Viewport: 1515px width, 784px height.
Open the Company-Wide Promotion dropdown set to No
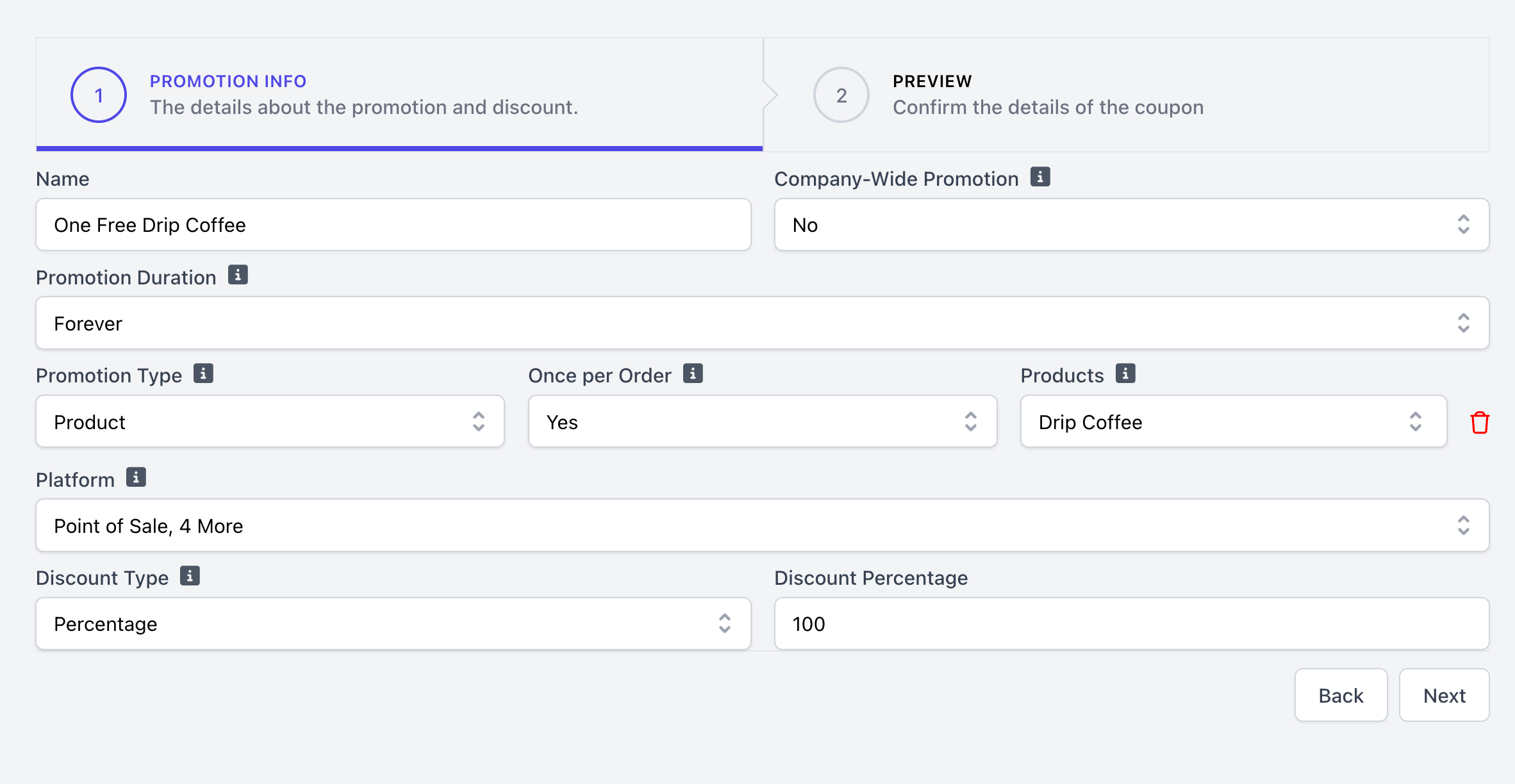pos(1132,225)
